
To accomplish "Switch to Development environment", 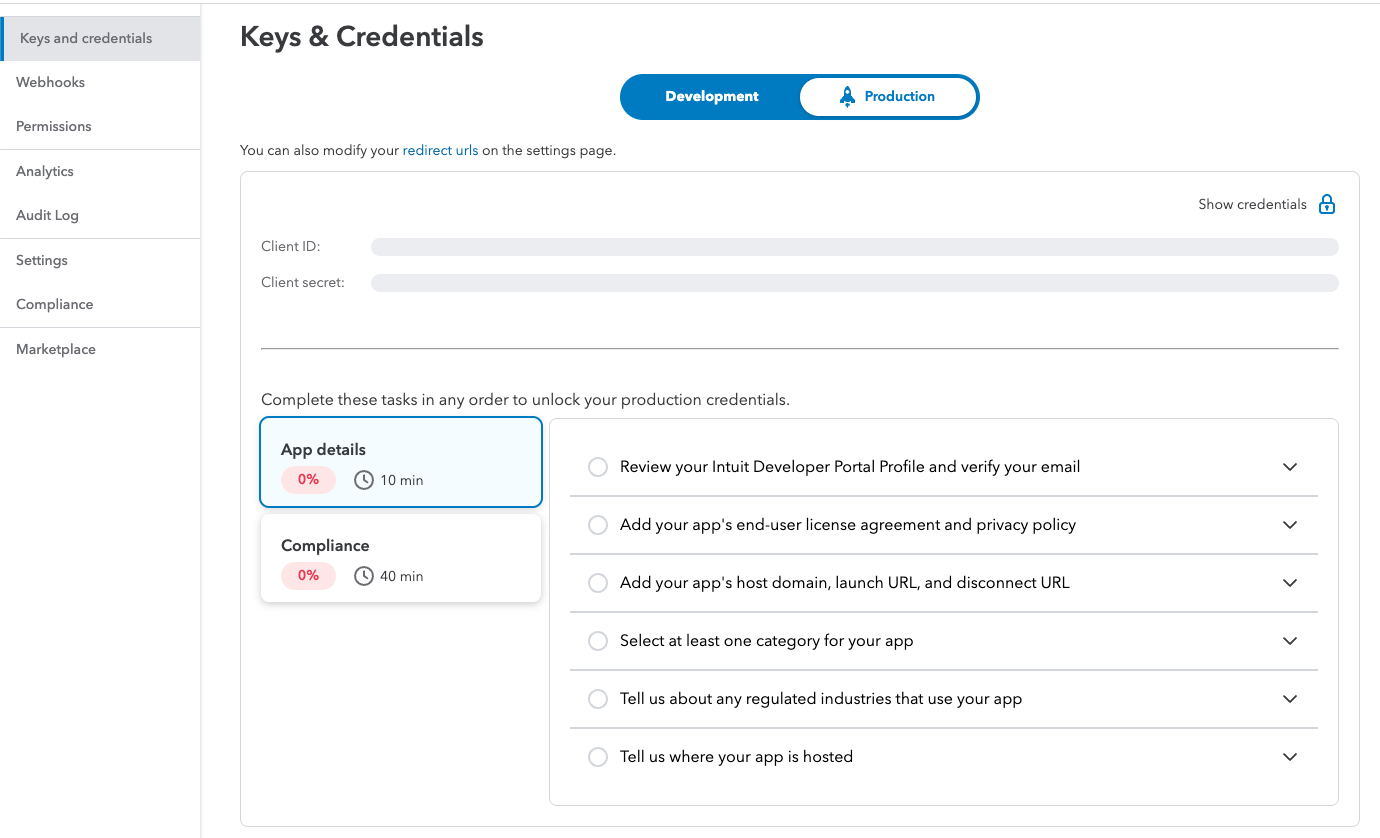I will [x=711, y=97].
